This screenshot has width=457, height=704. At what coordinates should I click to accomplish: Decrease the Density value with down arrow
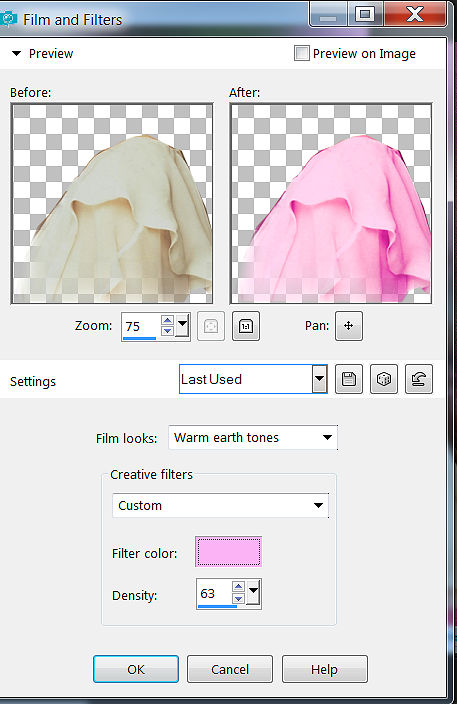click(238, 598)
